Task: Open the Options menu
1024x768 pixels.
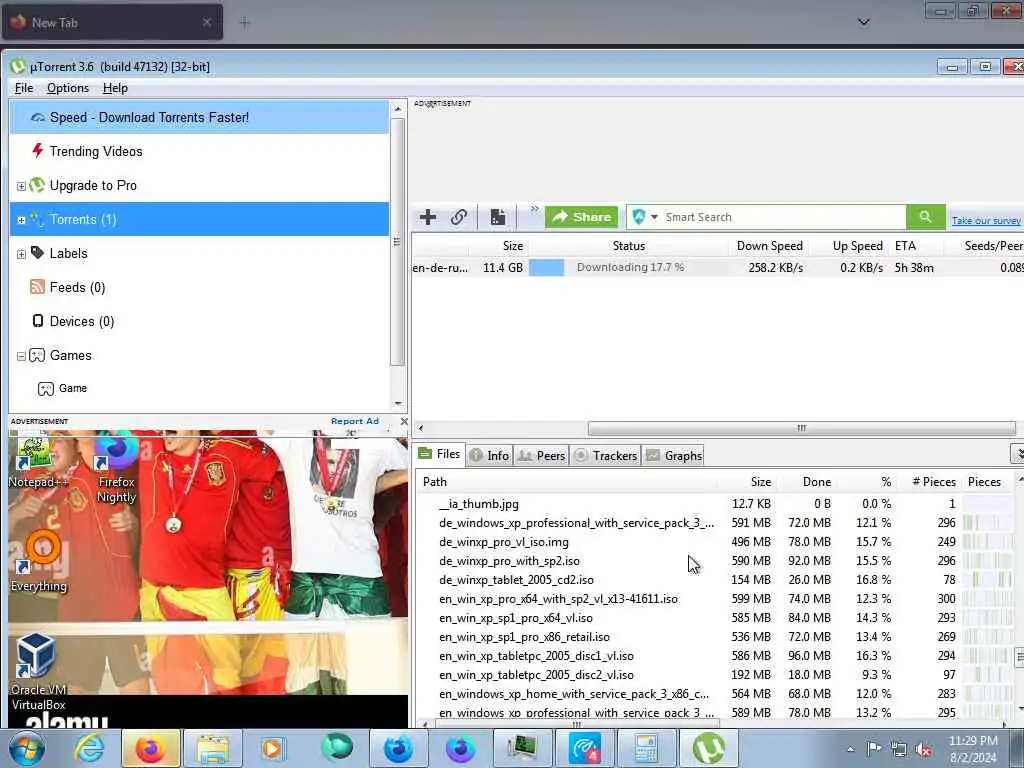Action: 67,88
